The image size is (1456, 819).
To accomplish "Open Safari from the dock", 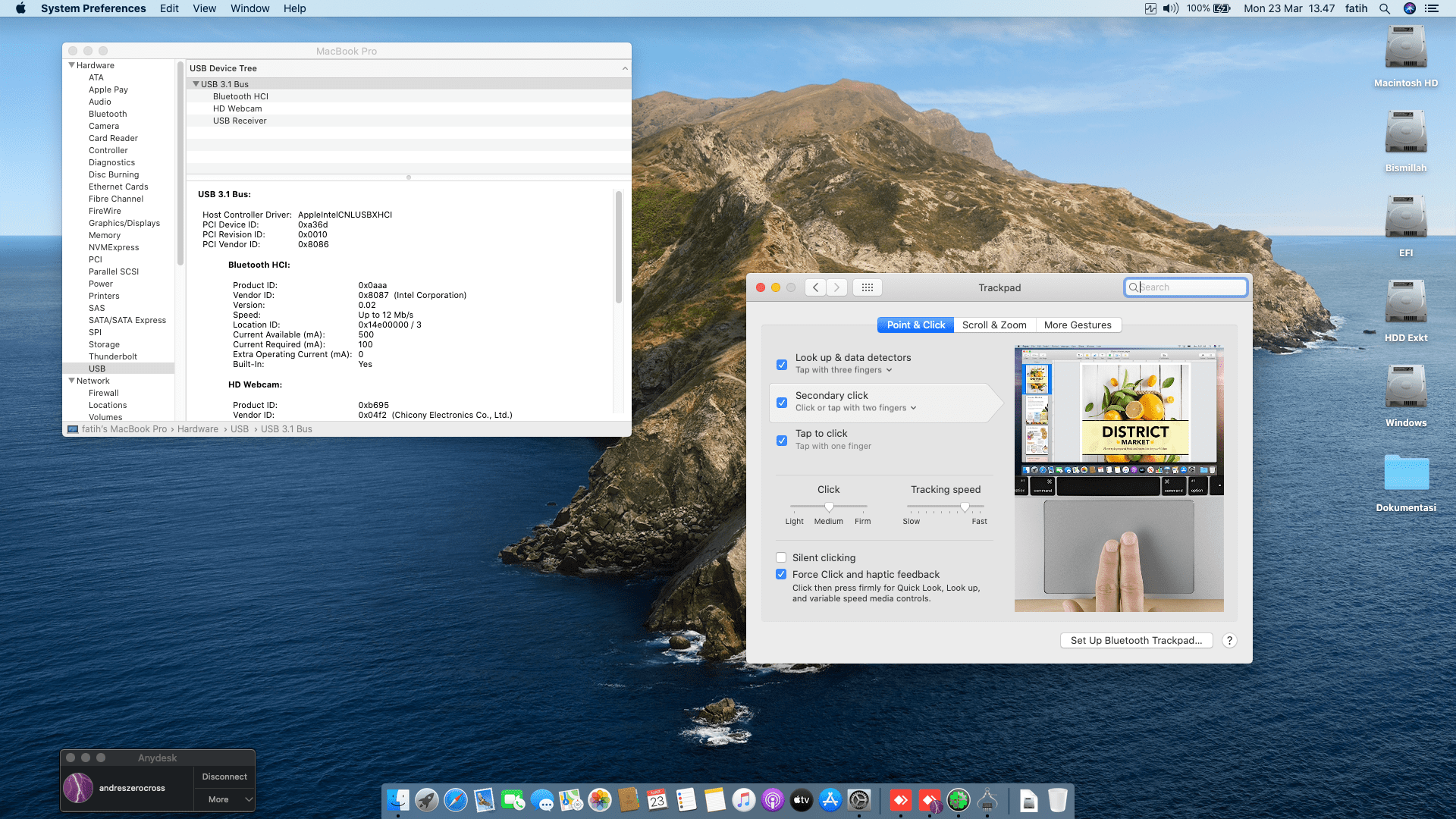I will pos(455,800).
